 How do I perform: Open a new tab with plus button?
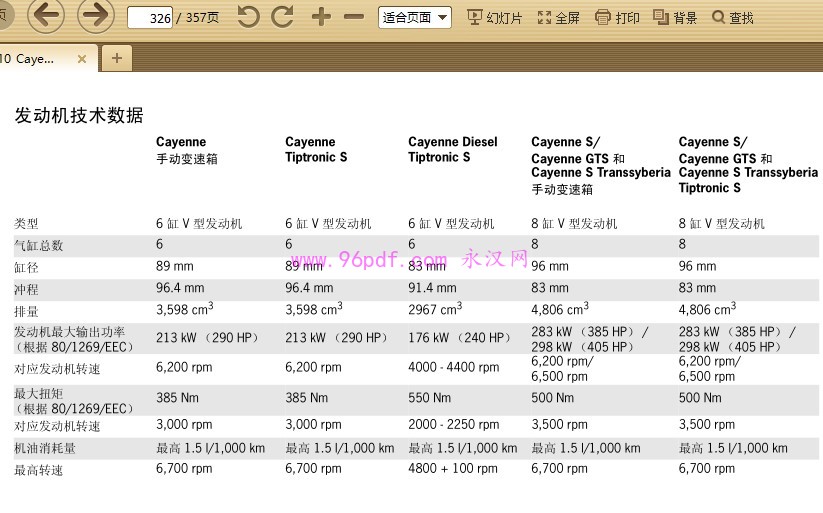point(116,58)
